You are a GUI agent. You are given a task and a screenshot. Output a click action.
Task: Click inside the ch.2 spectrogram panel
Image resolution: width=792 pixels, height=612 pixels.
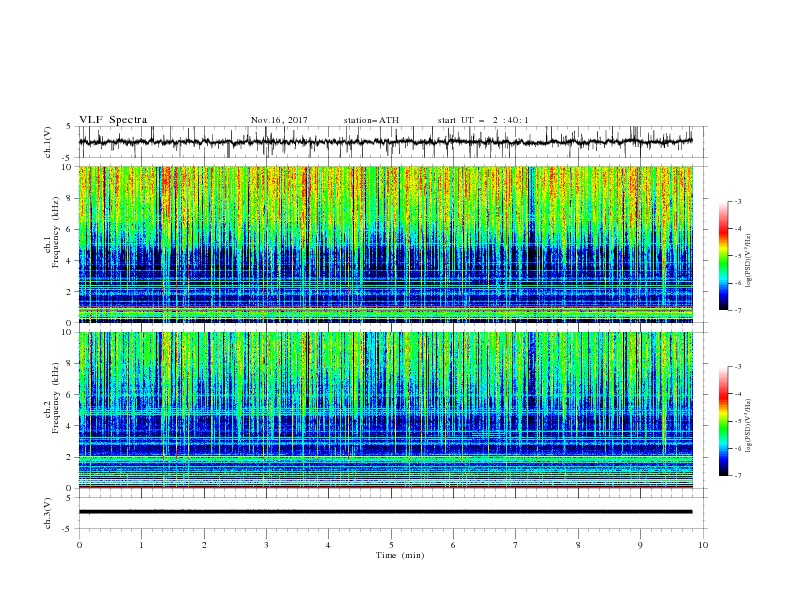point(385,410)
